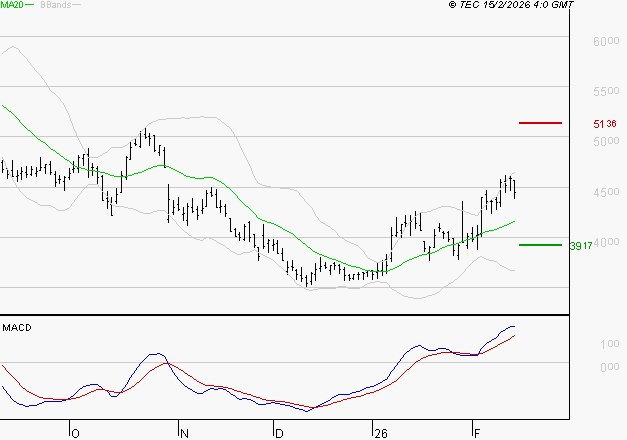Click the O month marker on time axis

(x=75, y=434)
